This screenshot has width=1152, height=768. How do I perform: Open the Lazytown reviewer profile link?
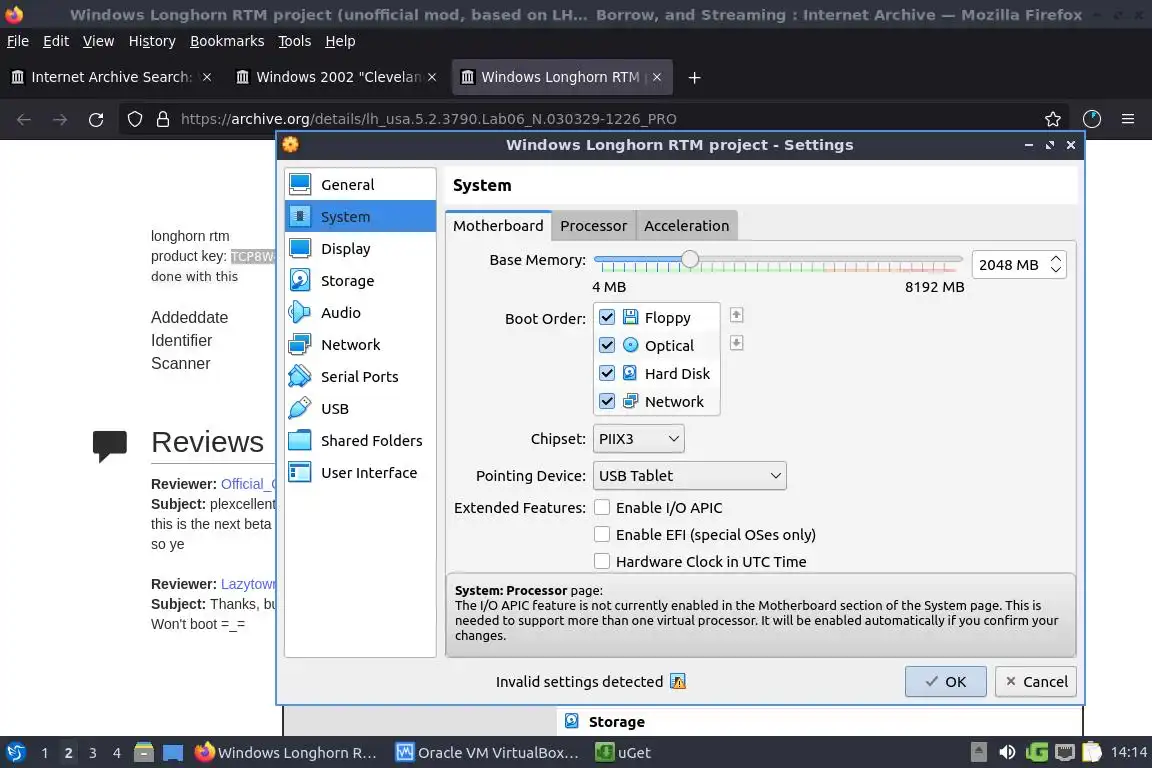point(248,584)
